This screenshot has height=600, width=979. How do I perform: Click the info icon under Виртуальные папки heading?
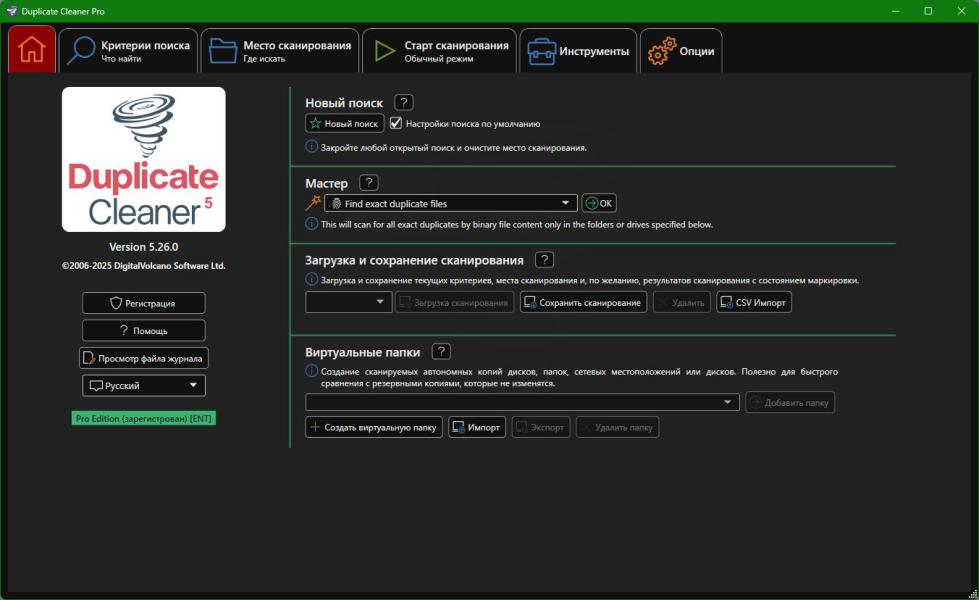tap(311, 371)
